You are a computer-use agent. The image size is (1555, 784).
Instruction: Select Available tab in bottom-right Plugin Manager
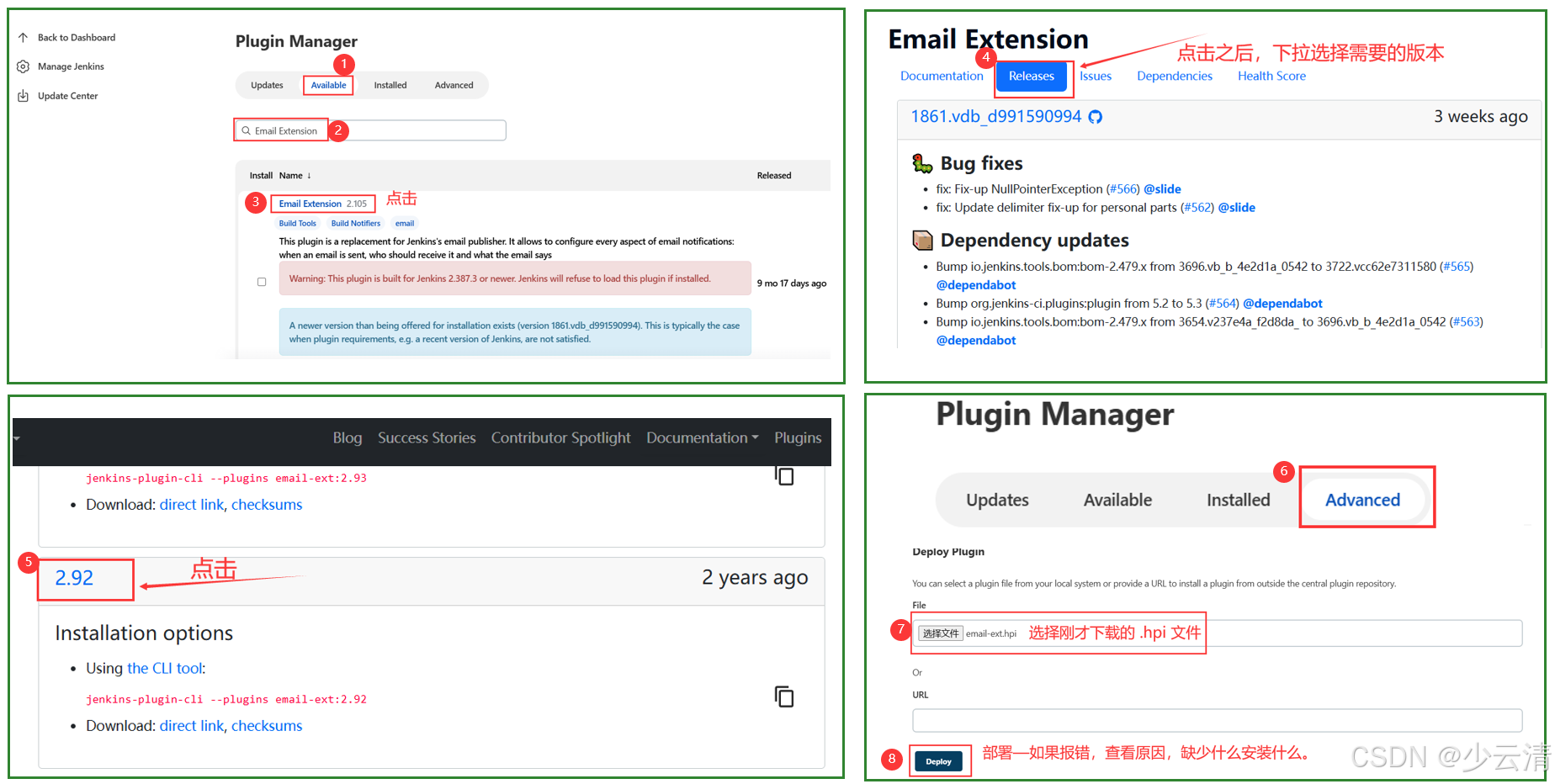point(1117,500)
